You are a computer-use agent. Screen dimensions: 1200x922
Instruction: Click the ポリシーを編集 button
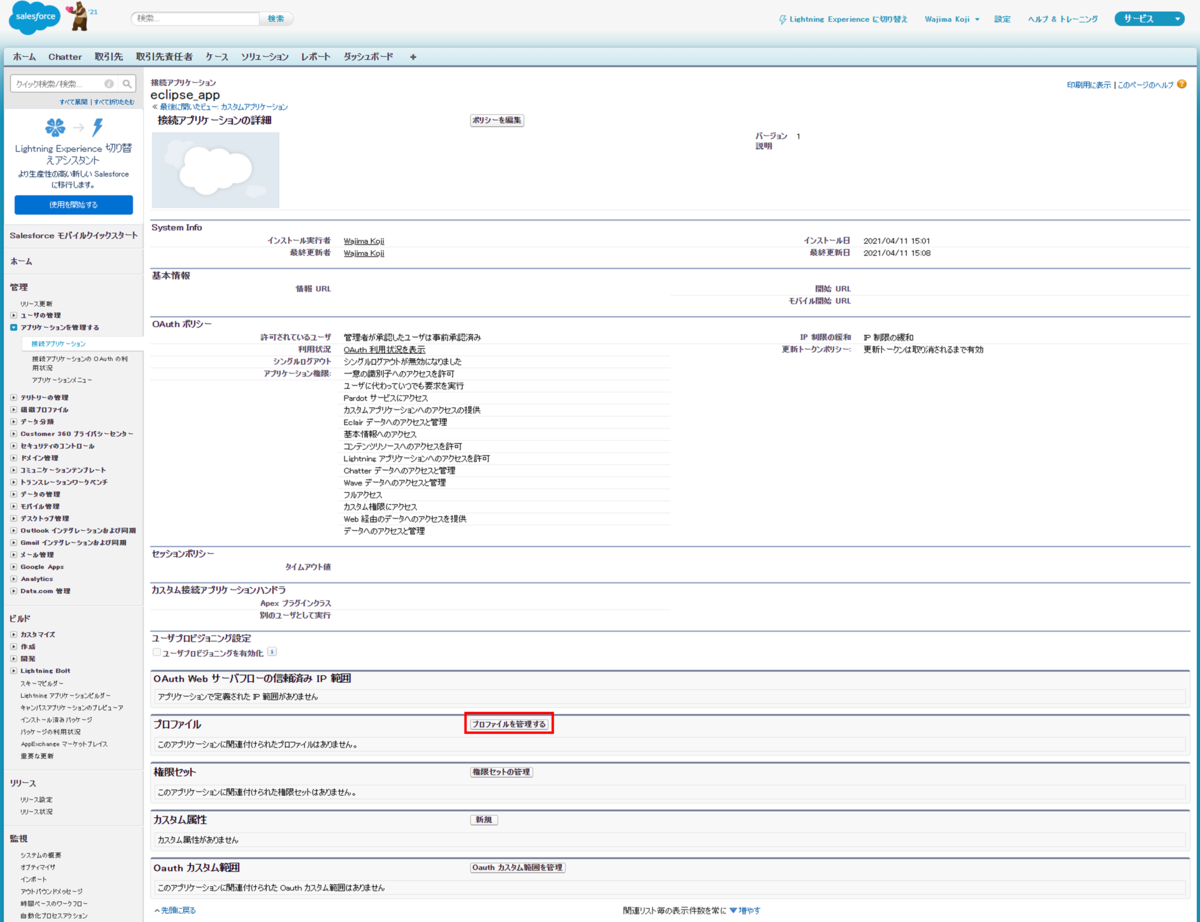(x=497, y=120)
